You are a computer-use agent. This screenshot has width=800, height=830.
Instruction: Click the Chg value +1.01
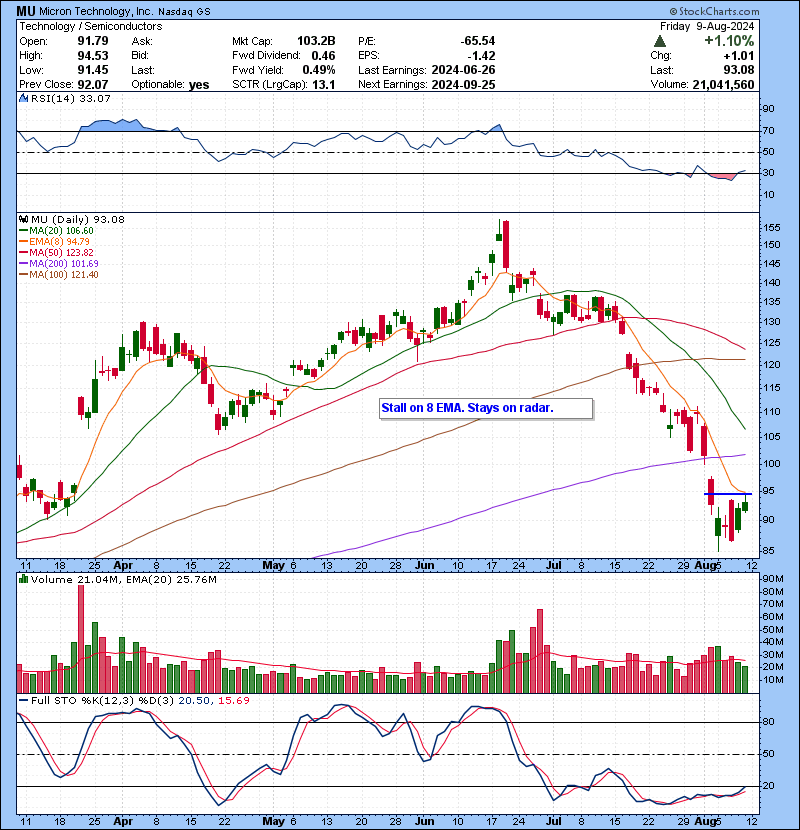[739, 56]
